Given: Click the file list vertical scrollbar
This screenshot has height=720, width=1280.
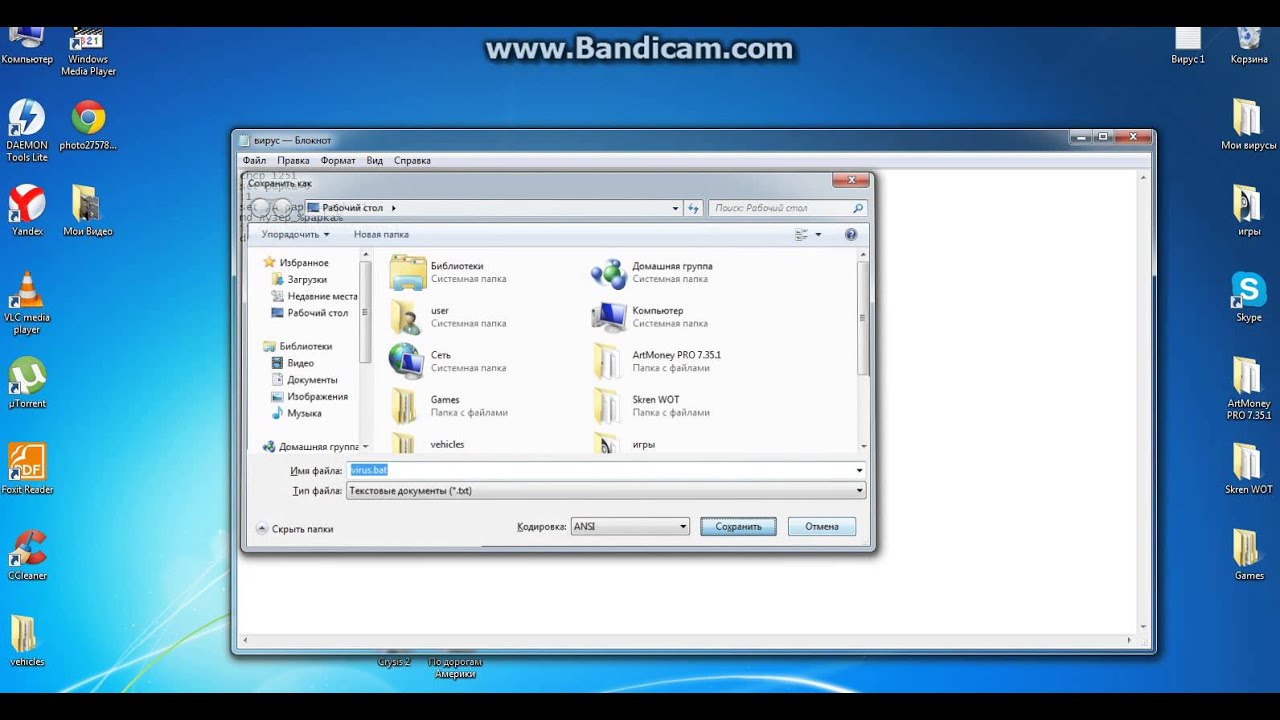Looking at the screenshot, I should pyautogui.click(x=863, y=320).
